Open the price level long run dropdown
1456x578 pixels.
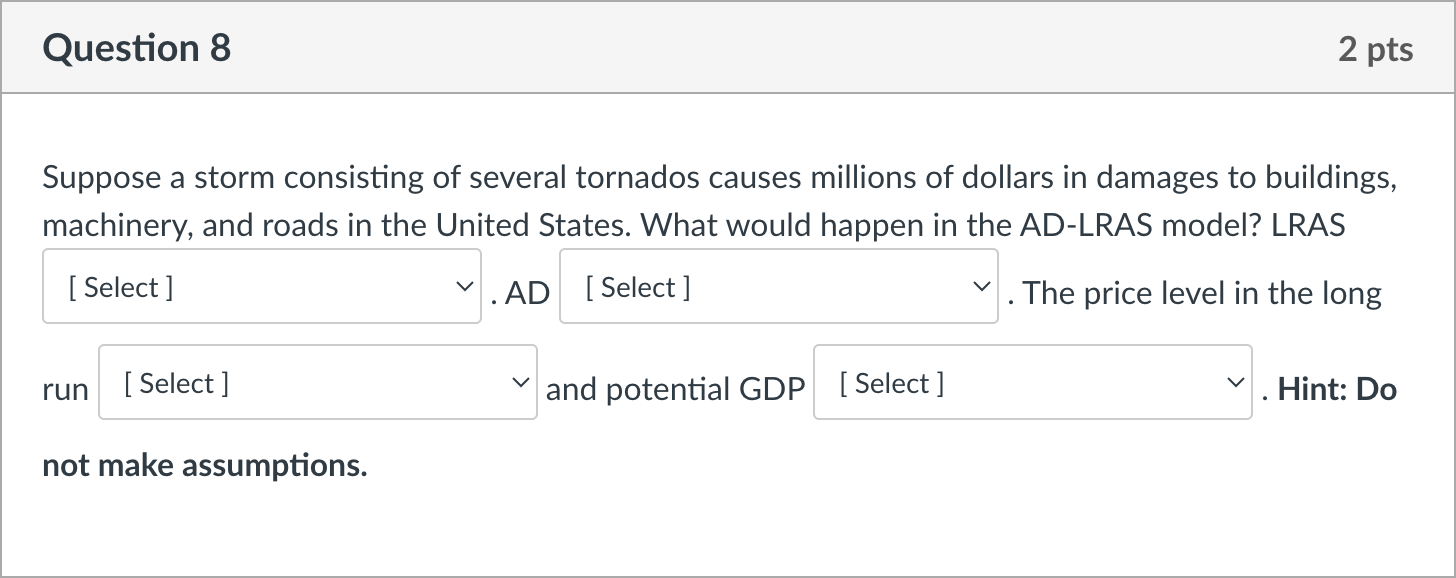317,382
